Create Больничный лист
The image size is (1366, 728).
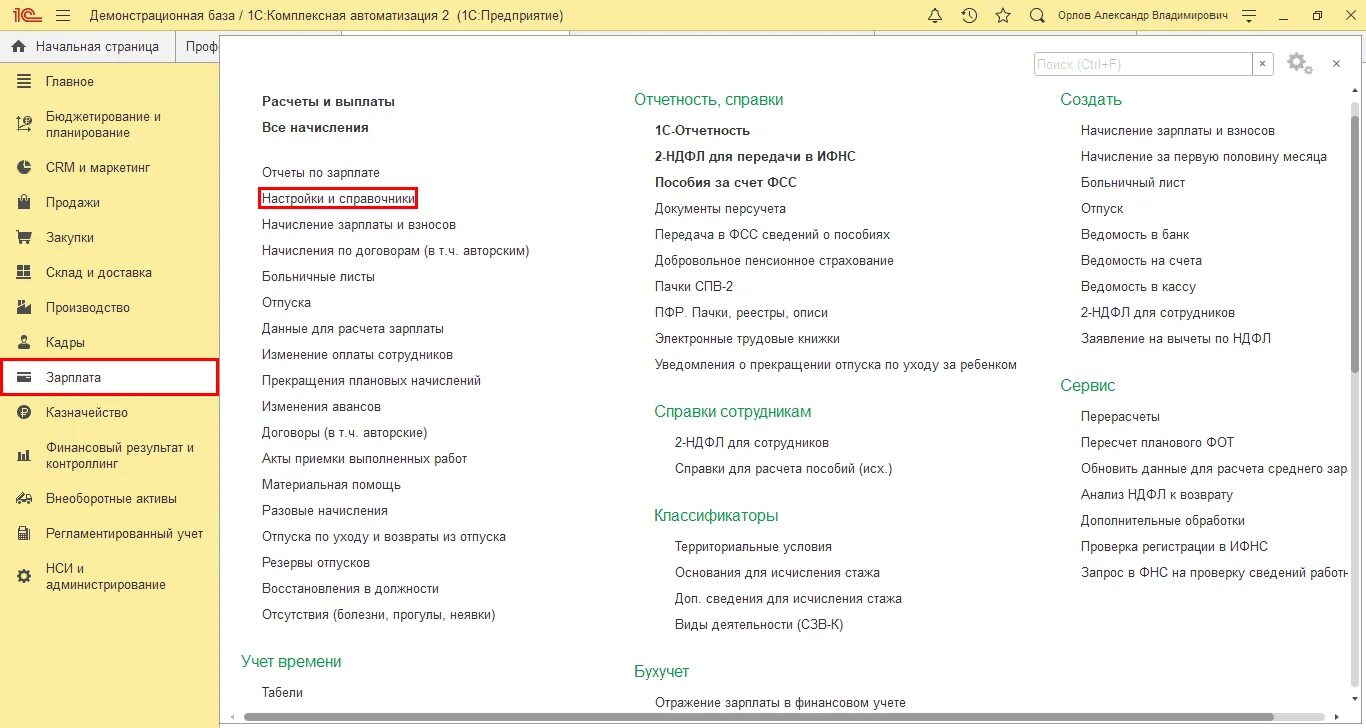(1133, 183)
